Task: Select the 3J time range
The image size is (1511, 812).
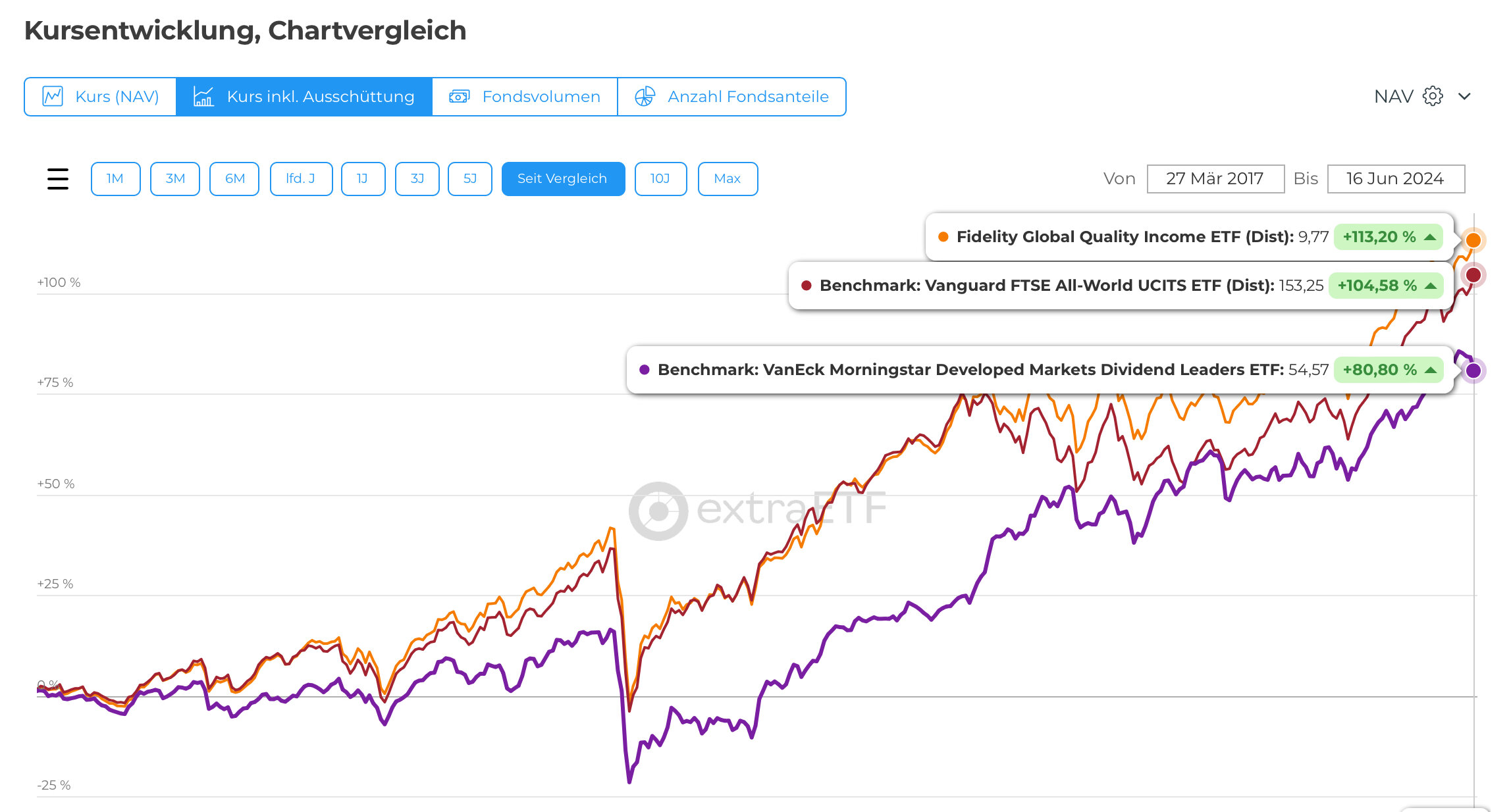Action: [x=417, y=179]
